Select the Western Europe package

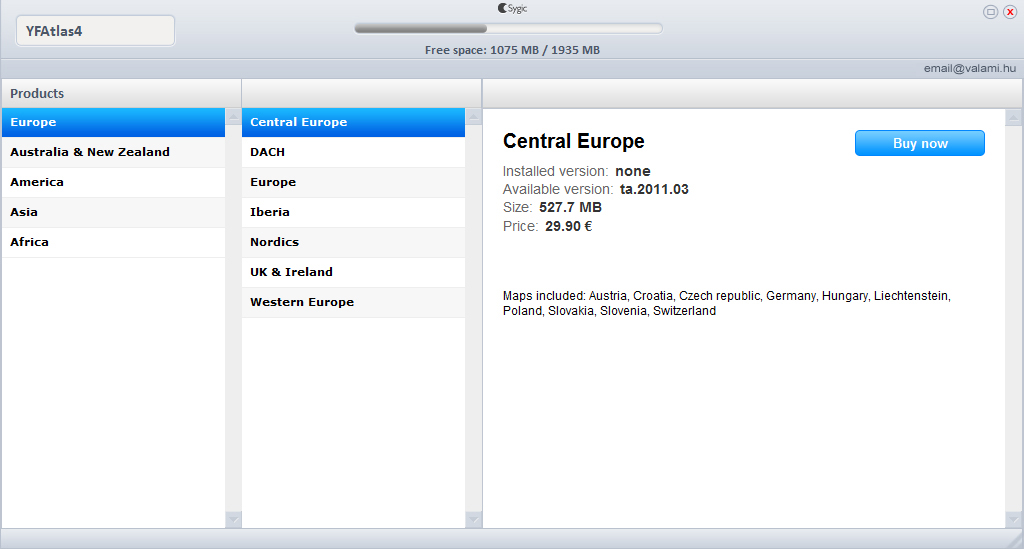[x=353, y=302]
